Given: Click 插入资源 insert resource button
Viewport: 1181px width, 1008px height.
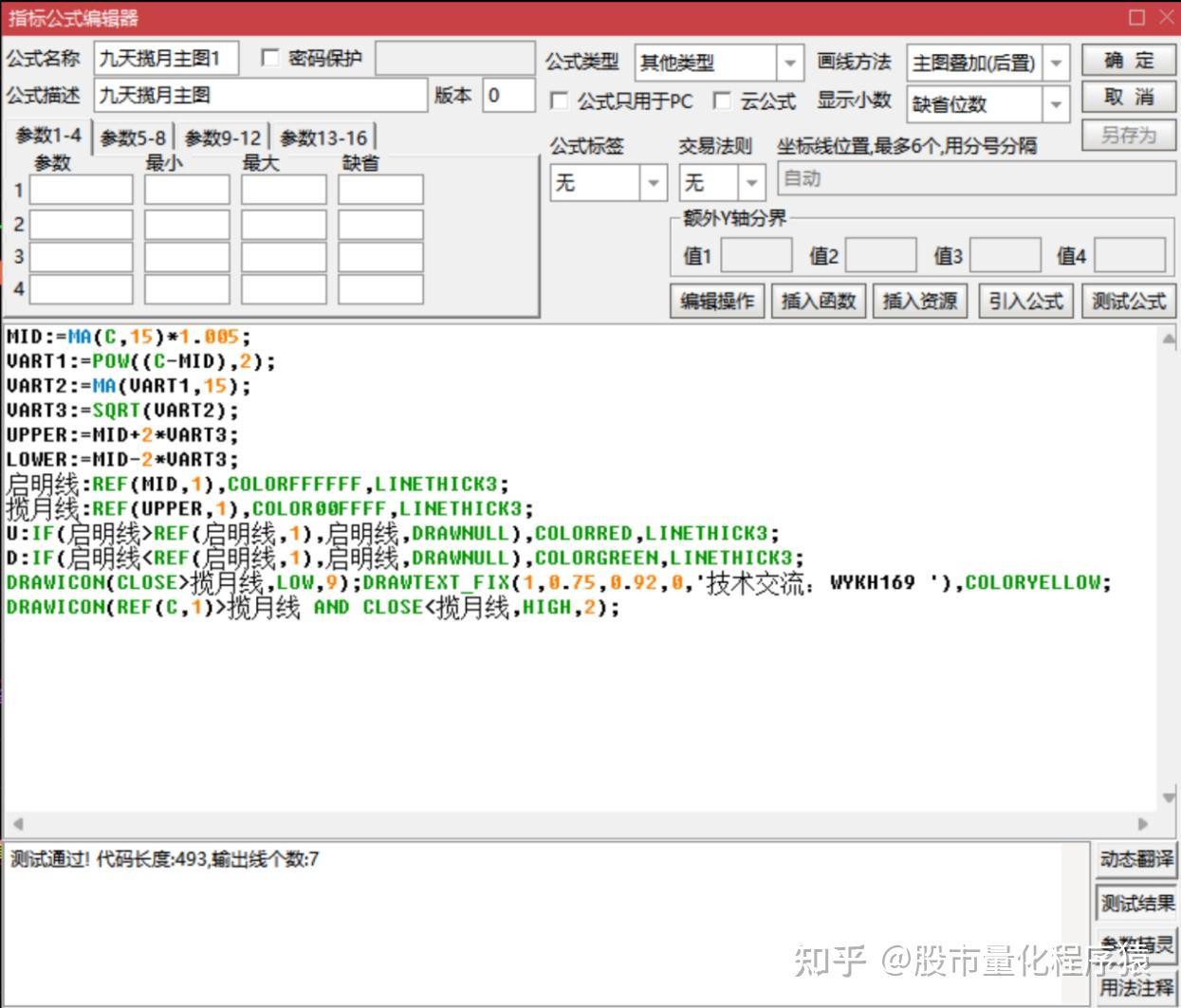Looking at the screenshot, I should point(920,301).
